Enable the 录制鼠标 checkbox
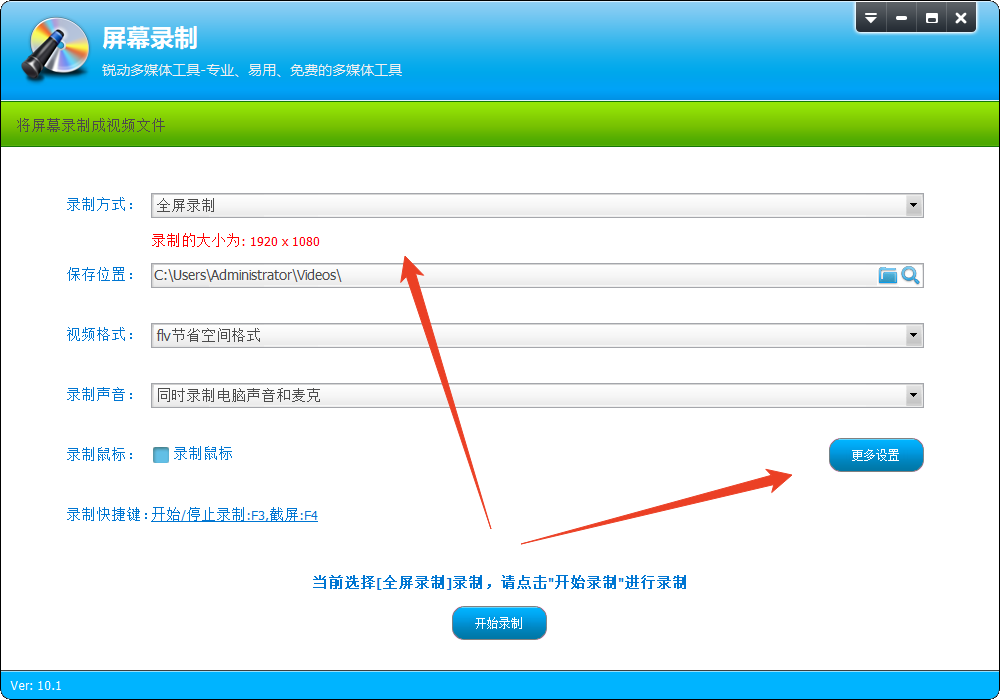1000x700 pixels. pyautogui.click(x=160, y=455)
